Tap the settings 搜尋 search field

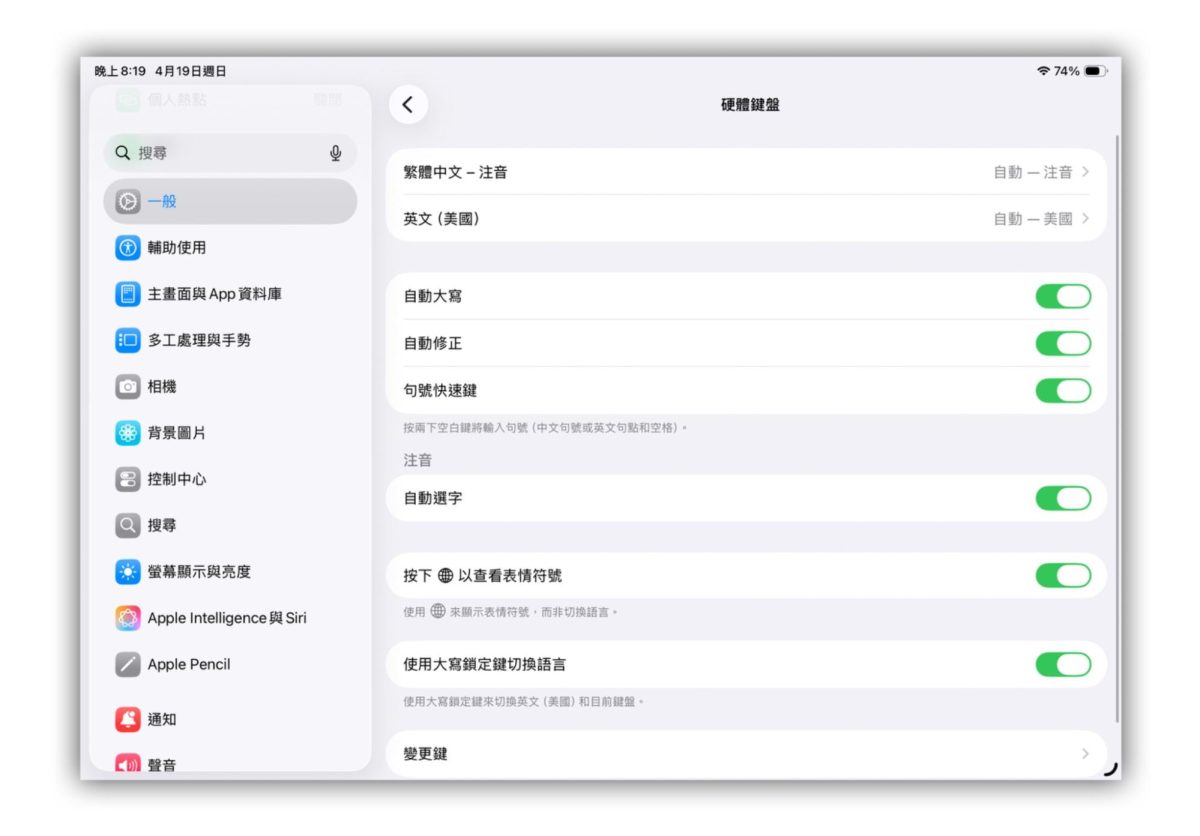(230, 153)
